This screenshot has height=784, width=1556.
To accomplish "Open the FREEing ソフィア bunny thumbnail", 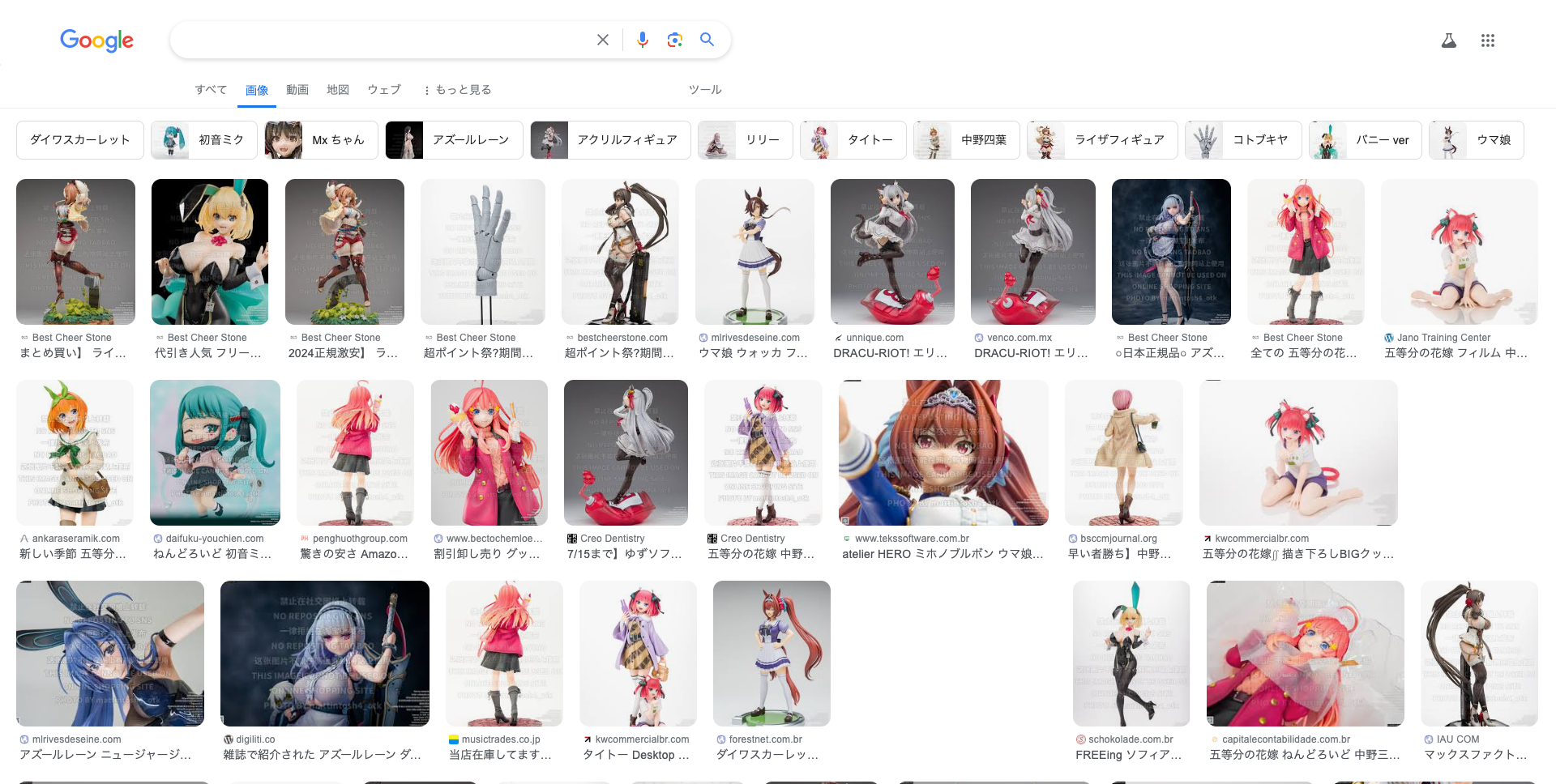I will tap(1131, 654).
